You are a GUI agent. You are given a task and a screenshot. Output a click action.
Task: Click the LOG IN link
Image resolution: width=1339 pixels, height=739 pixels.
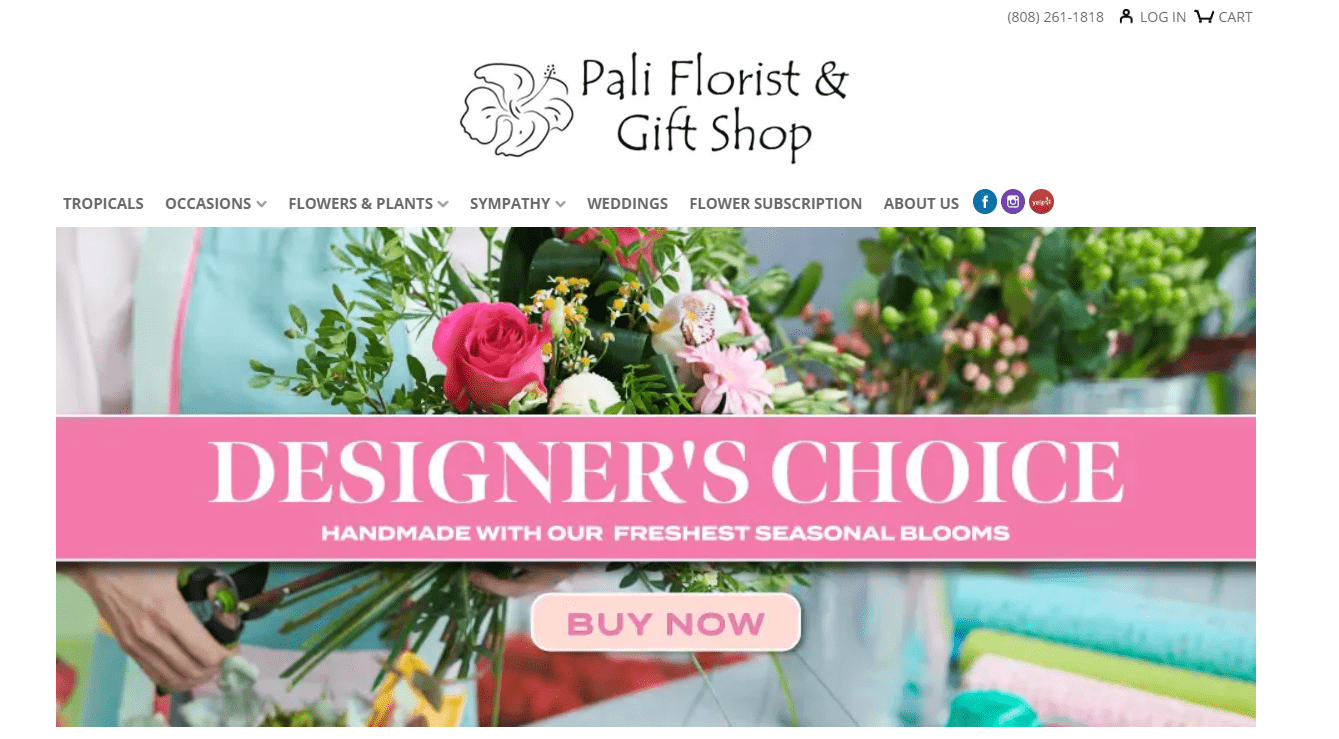[1163, 17]
